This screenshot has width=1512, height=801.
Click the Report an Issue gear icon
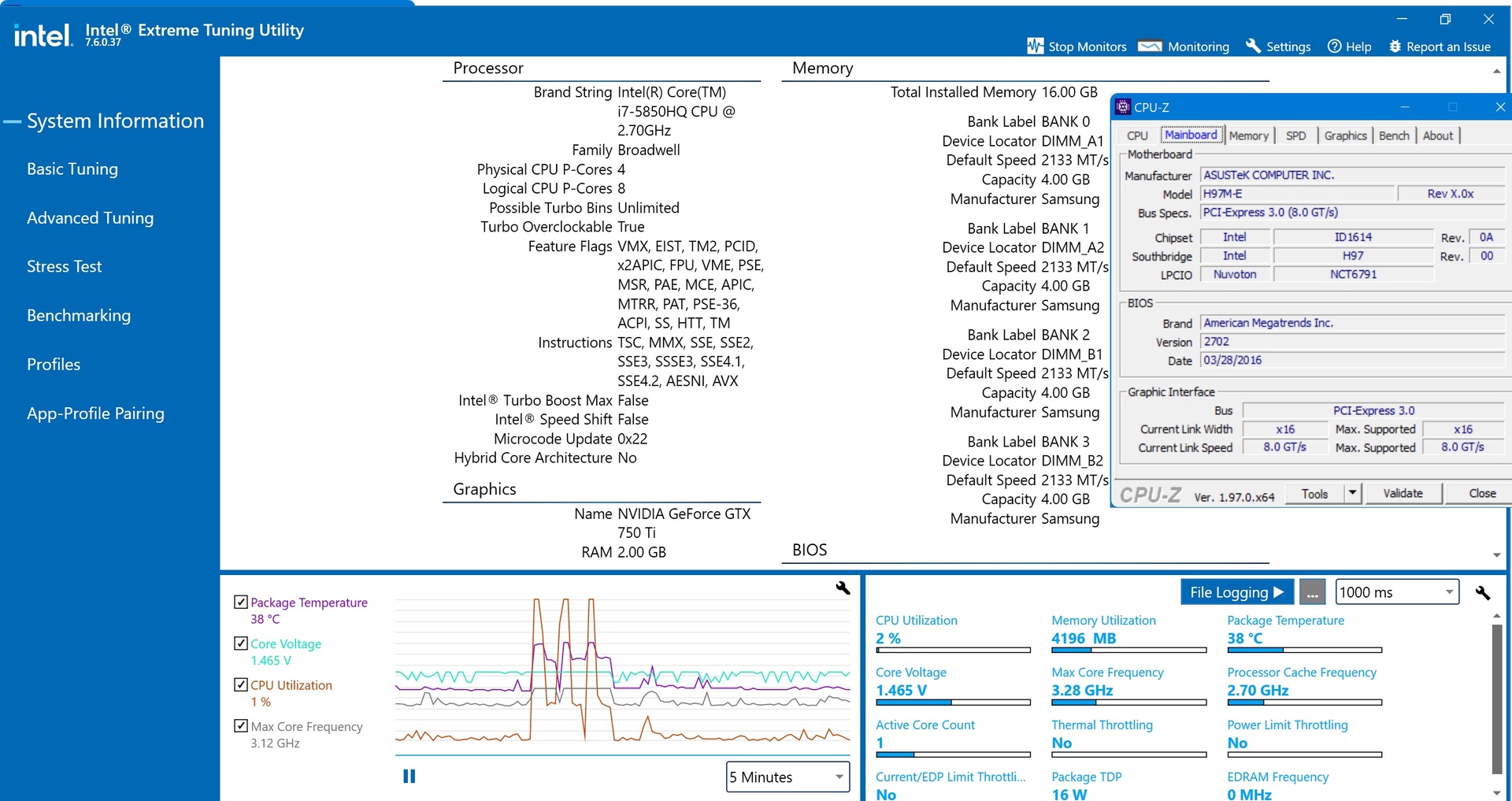(x=1395, y=46)
